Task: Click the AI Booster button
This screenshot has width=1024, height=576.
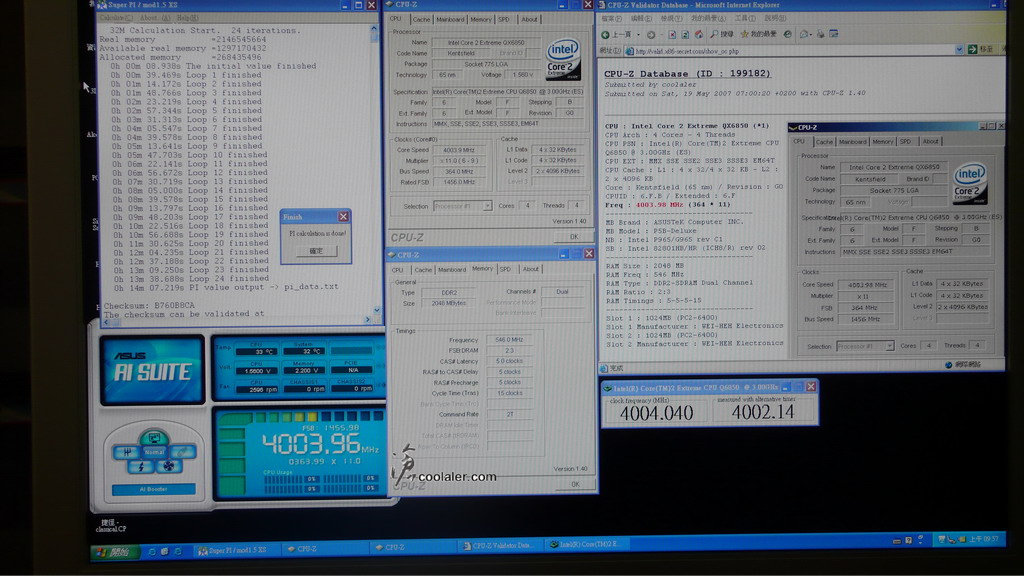Action: click(x=153, y=489)
